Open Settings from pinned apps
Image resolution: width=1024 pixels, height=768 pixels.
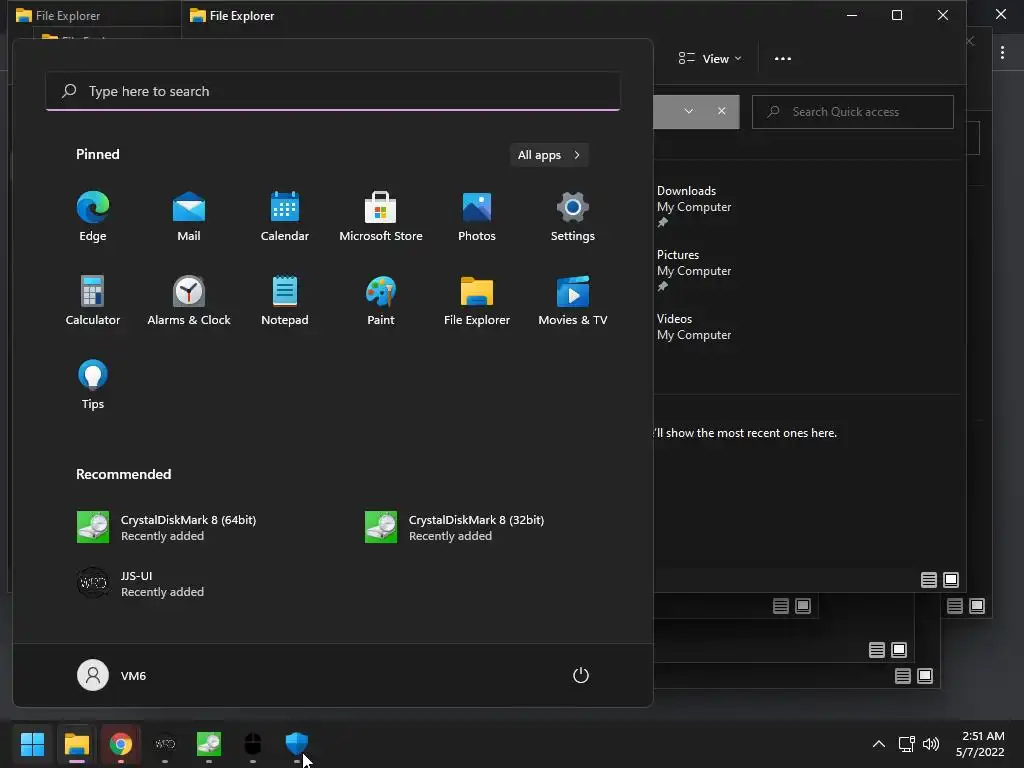tap(573, 217)
